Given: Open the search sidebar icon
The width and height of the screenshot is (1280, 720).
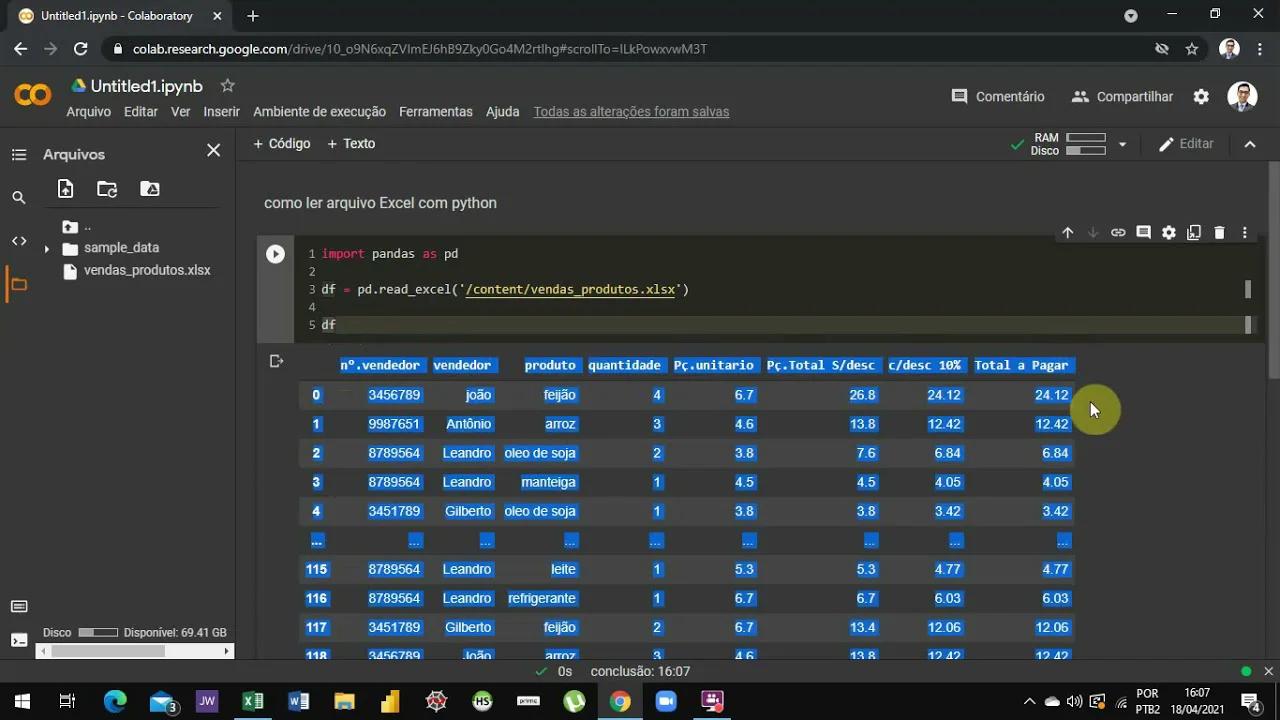Looking at the screenshot, I should [x=19, y=198].
